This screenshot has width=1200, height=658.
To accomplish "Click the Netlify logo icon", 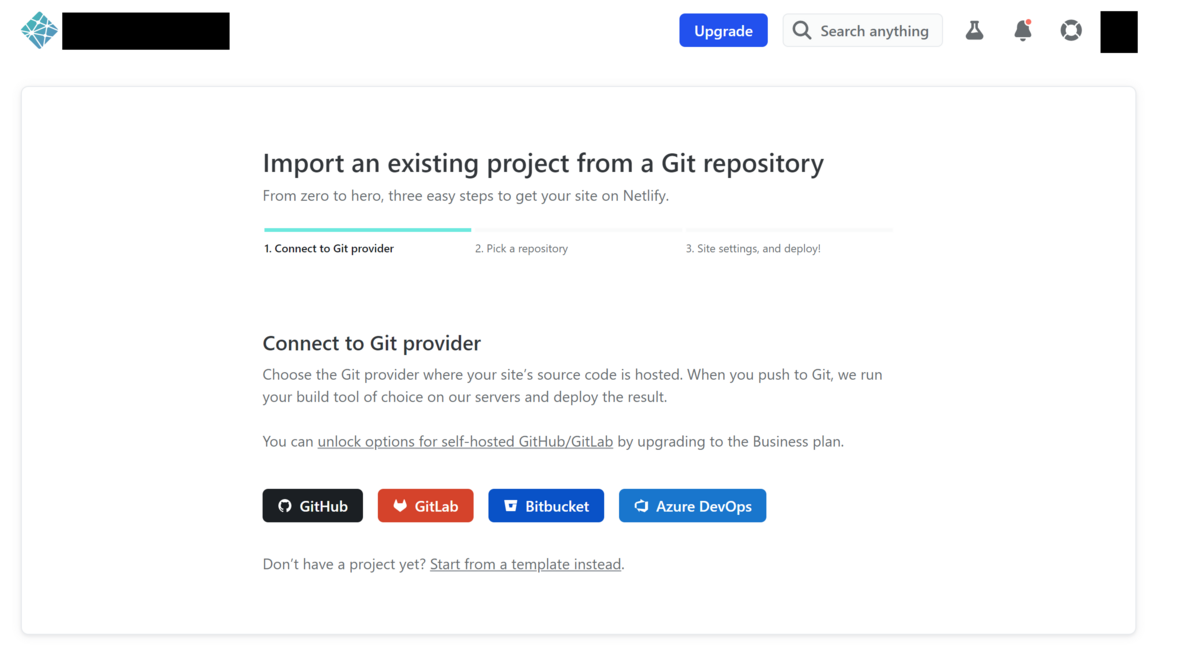I will (38, 30).
